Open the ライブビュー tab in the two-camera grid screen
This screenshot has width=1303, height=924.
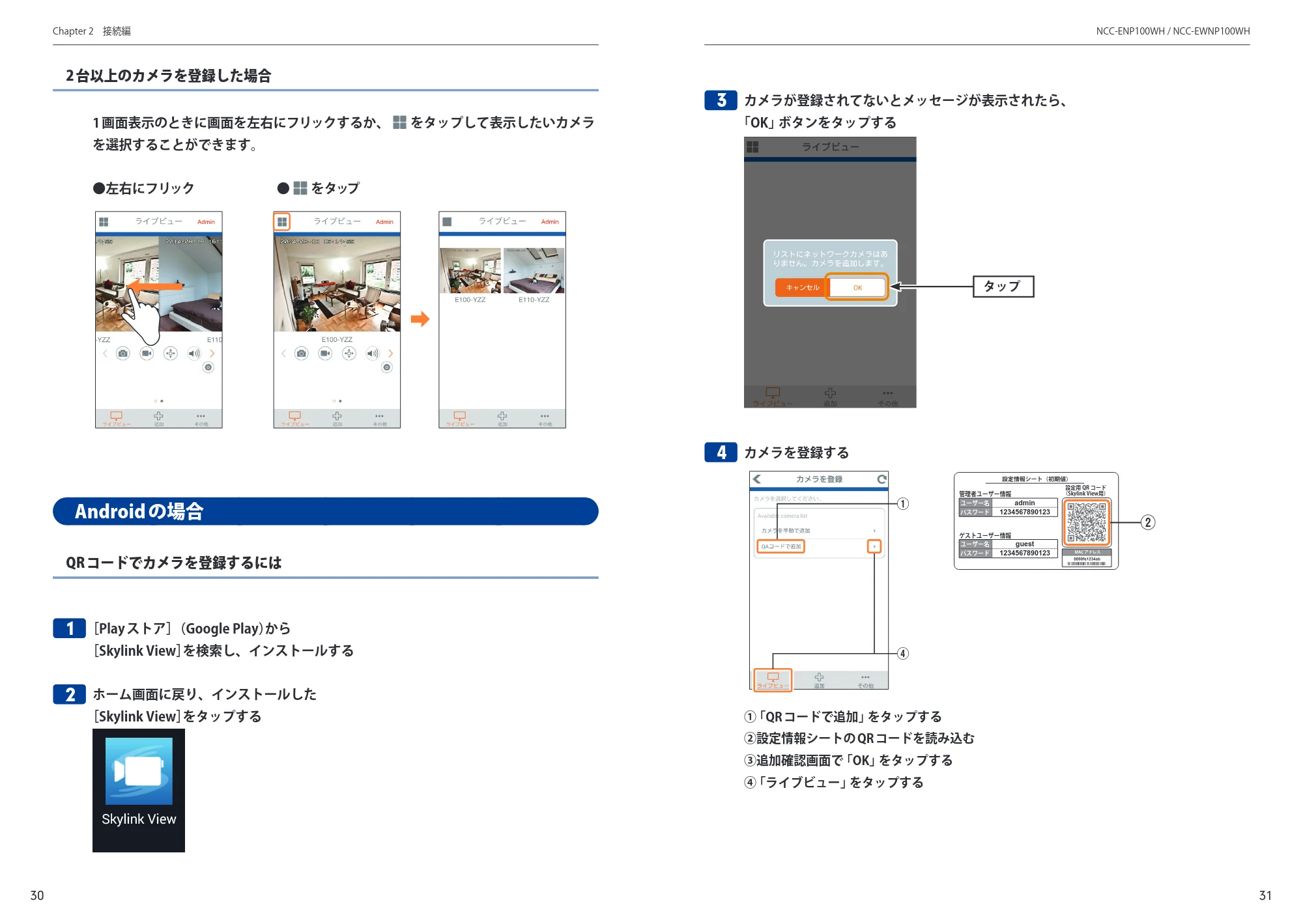coord(460,419)
